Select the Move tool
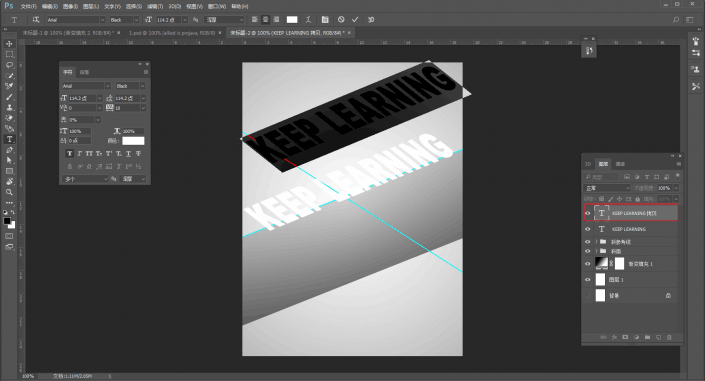705x381 pixels. (9, 44)
